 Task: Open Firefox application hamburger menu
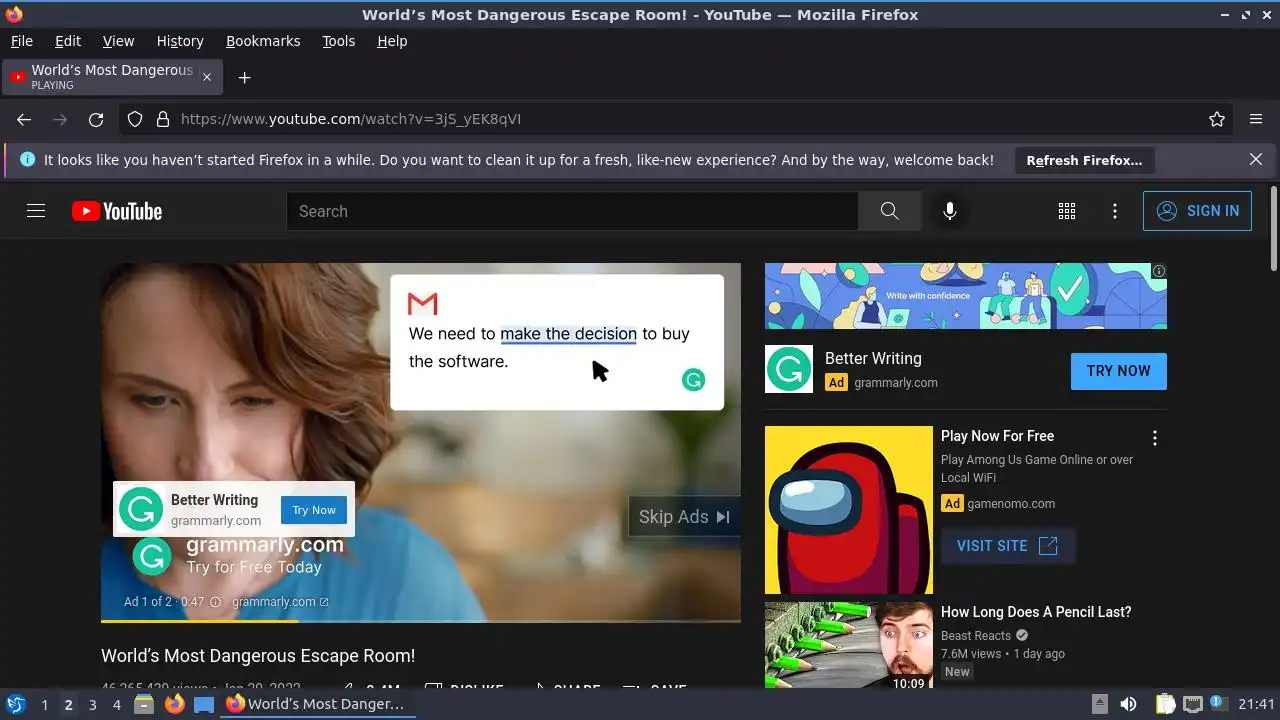coord(1256,119)
